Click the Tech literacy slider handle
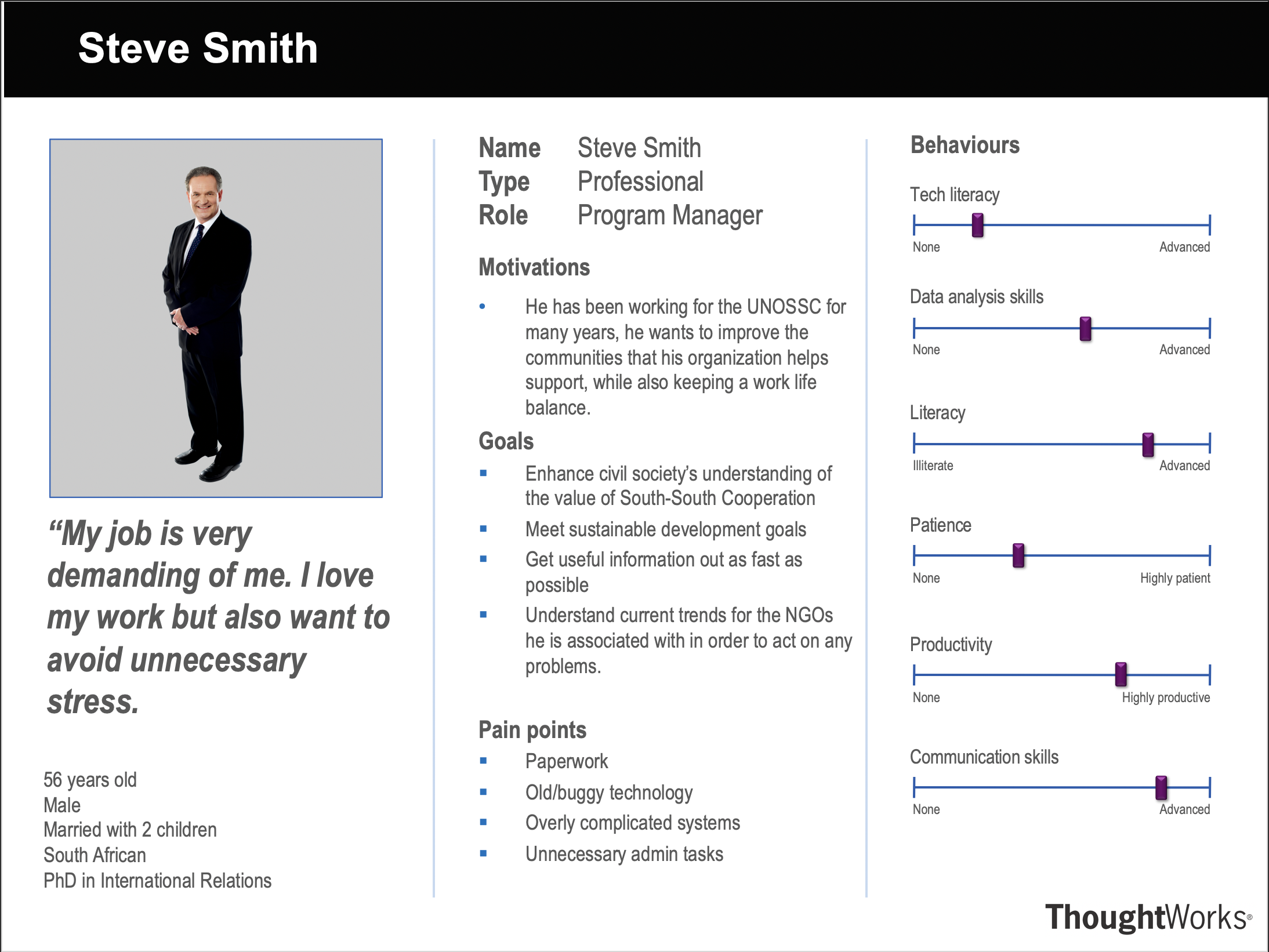The width and height of the screenshot is (1269, 952). point(977,225)
